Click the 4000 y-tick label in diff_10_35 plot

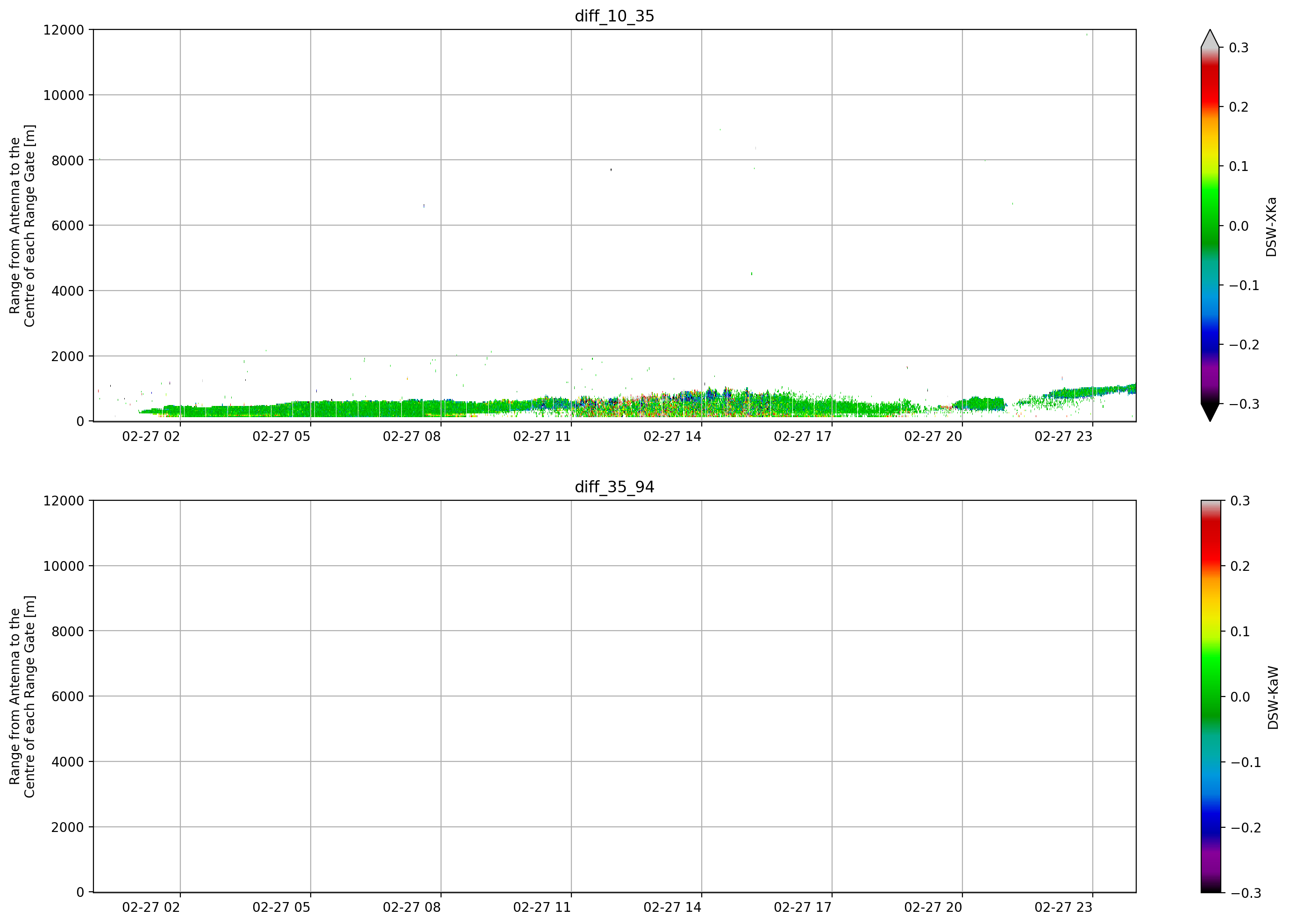[68, 291]
